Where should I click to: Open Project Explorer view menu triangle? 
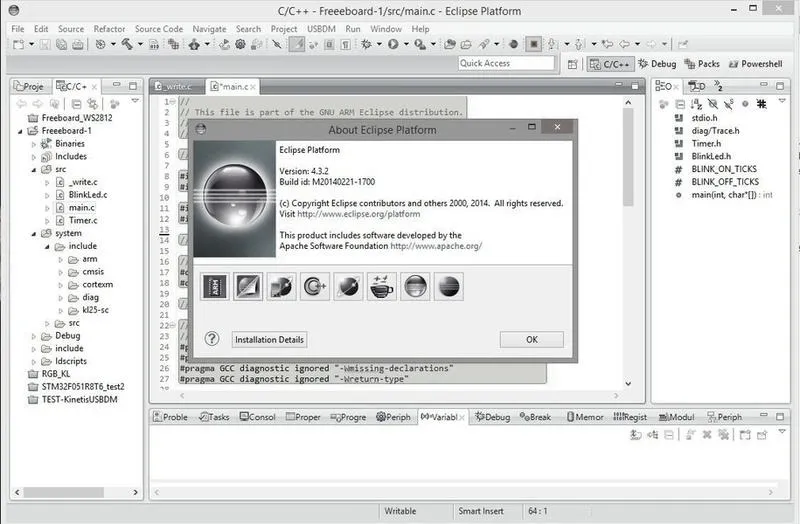click(135, 101)
